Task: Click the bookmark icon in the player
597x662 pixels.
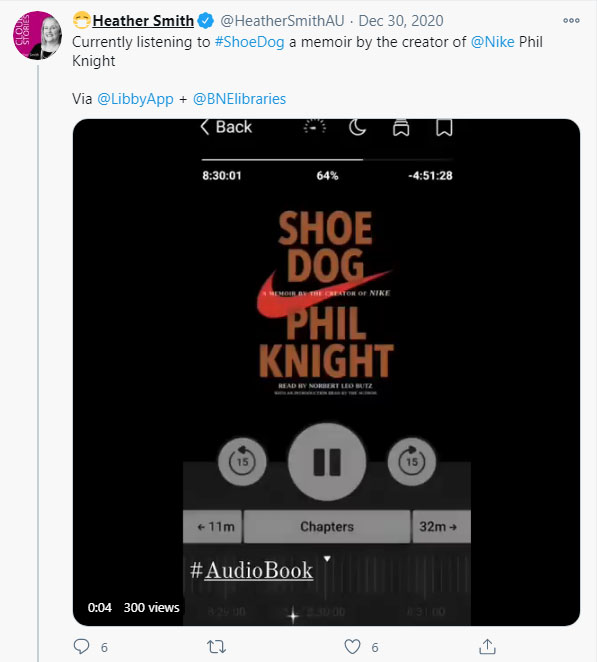Action: [444, 127]
